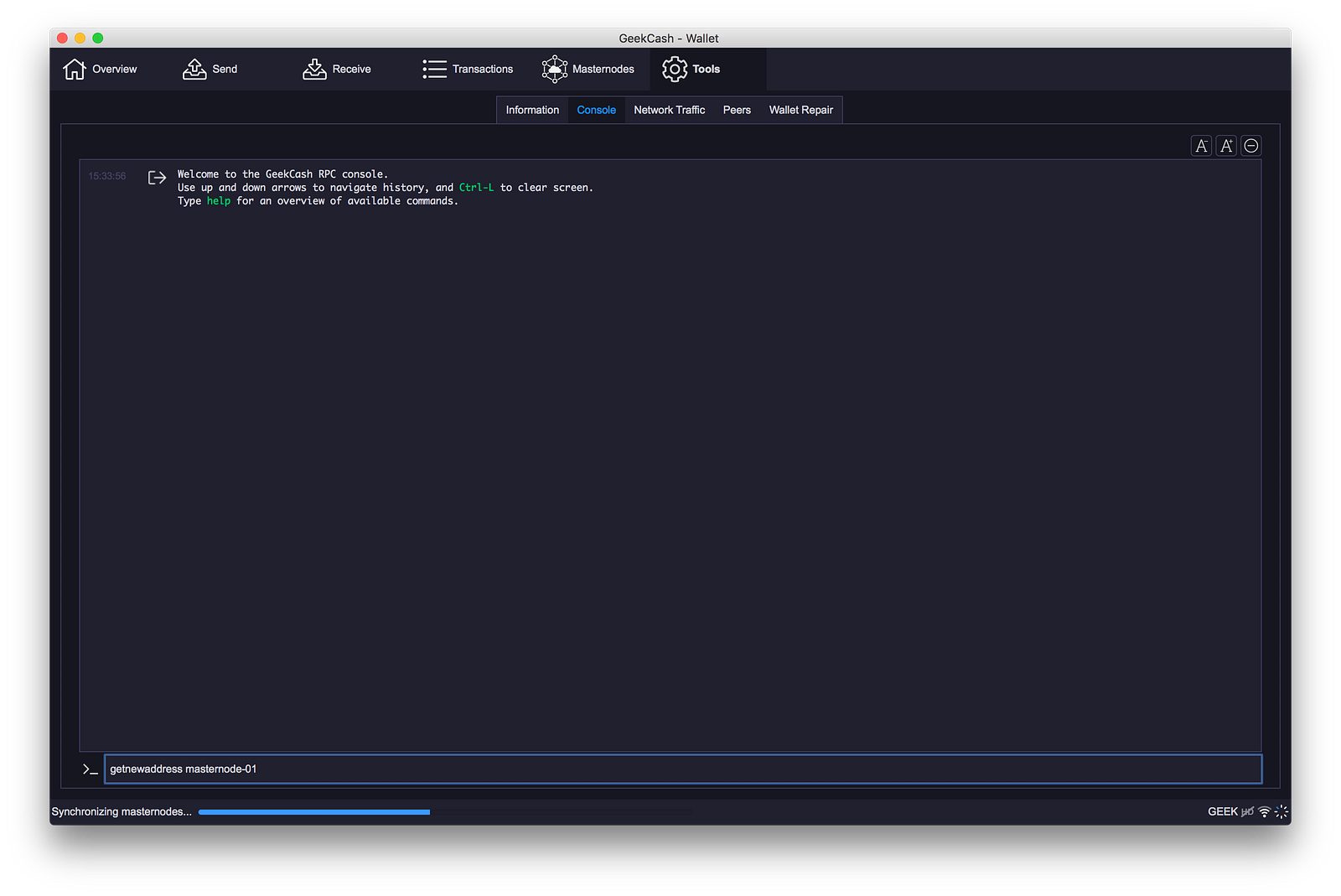Click the green 'Ctrl-L' text in console

[476, 188]
